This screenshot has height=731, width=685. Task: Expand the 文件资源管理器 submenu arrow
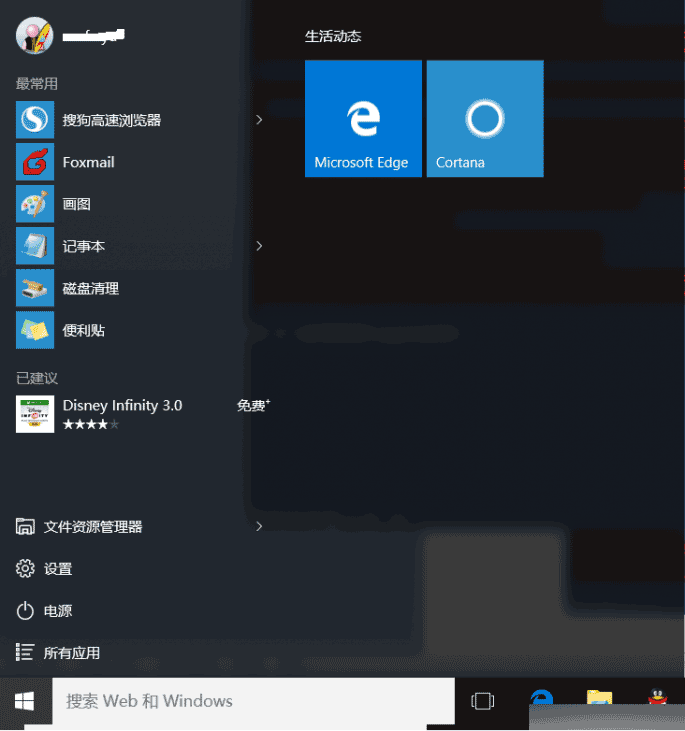(259, 526)
